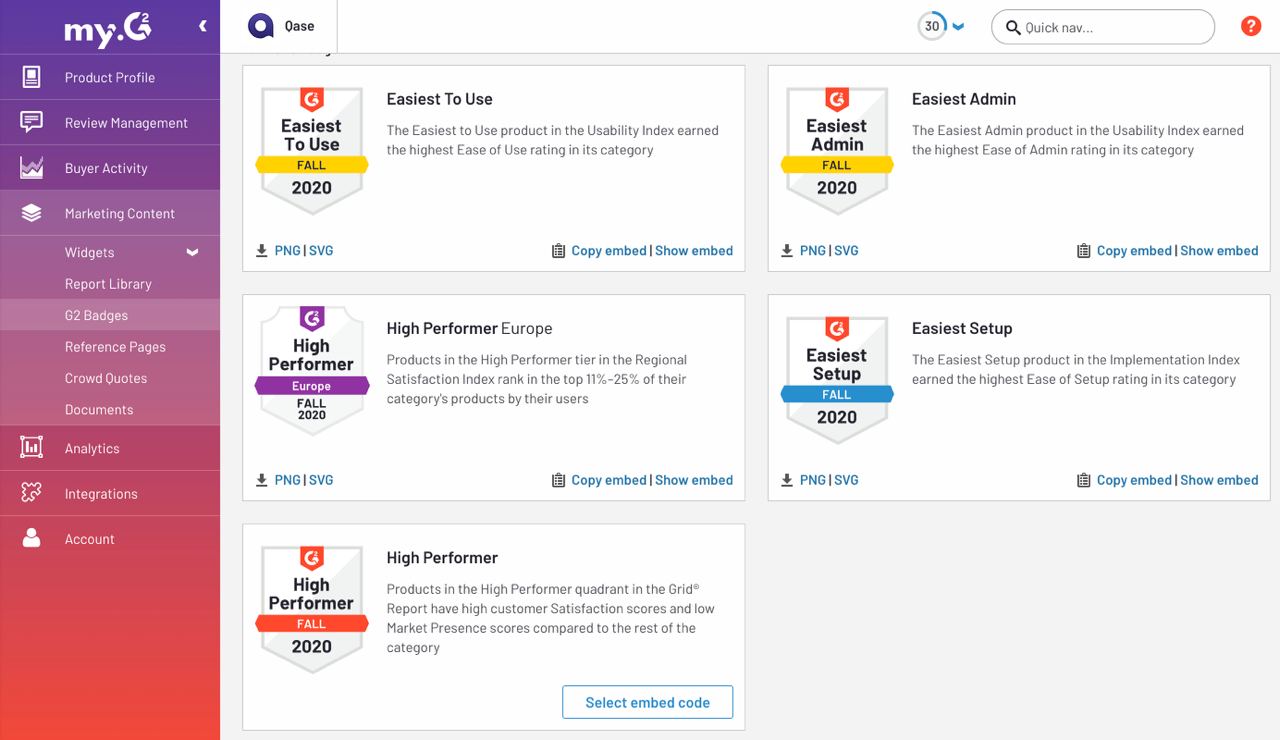Show embed for Easiest Admin badge
Viewport: 1280px width, 740px height.
click(1219, 251)
